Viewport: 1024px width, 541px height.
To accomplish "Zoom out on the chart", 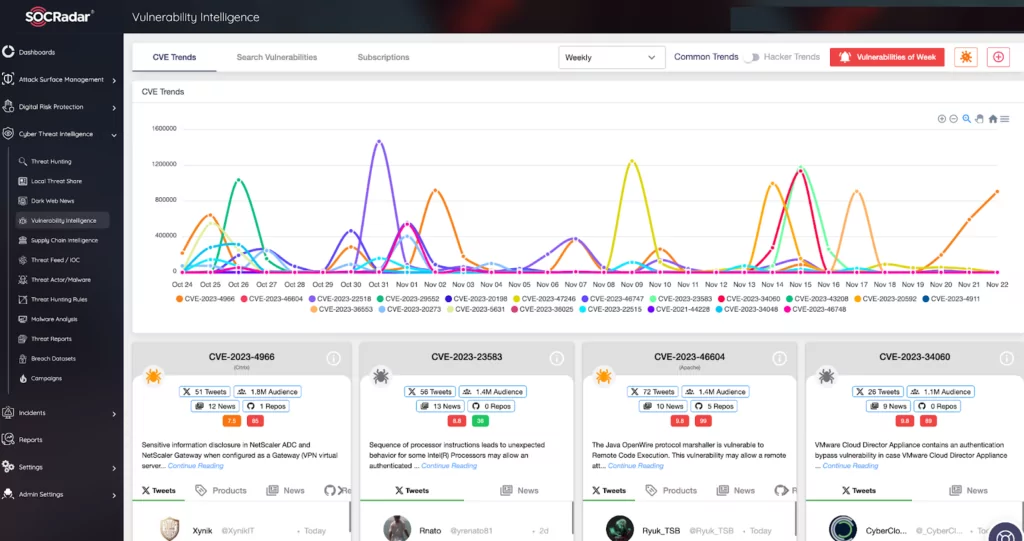I will 953,119.
